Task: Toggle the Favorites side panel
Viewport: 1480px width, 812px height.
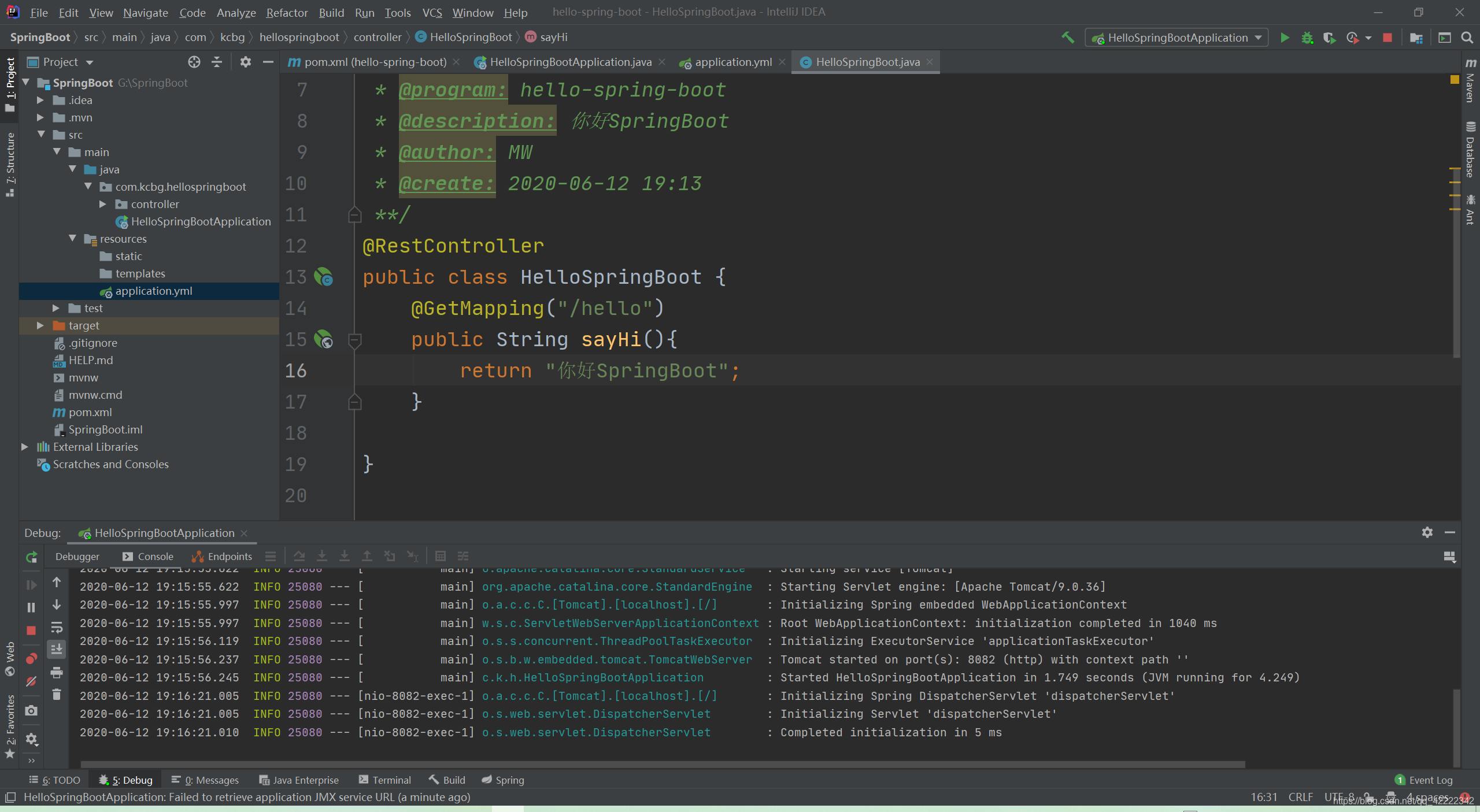Action: 10,727
